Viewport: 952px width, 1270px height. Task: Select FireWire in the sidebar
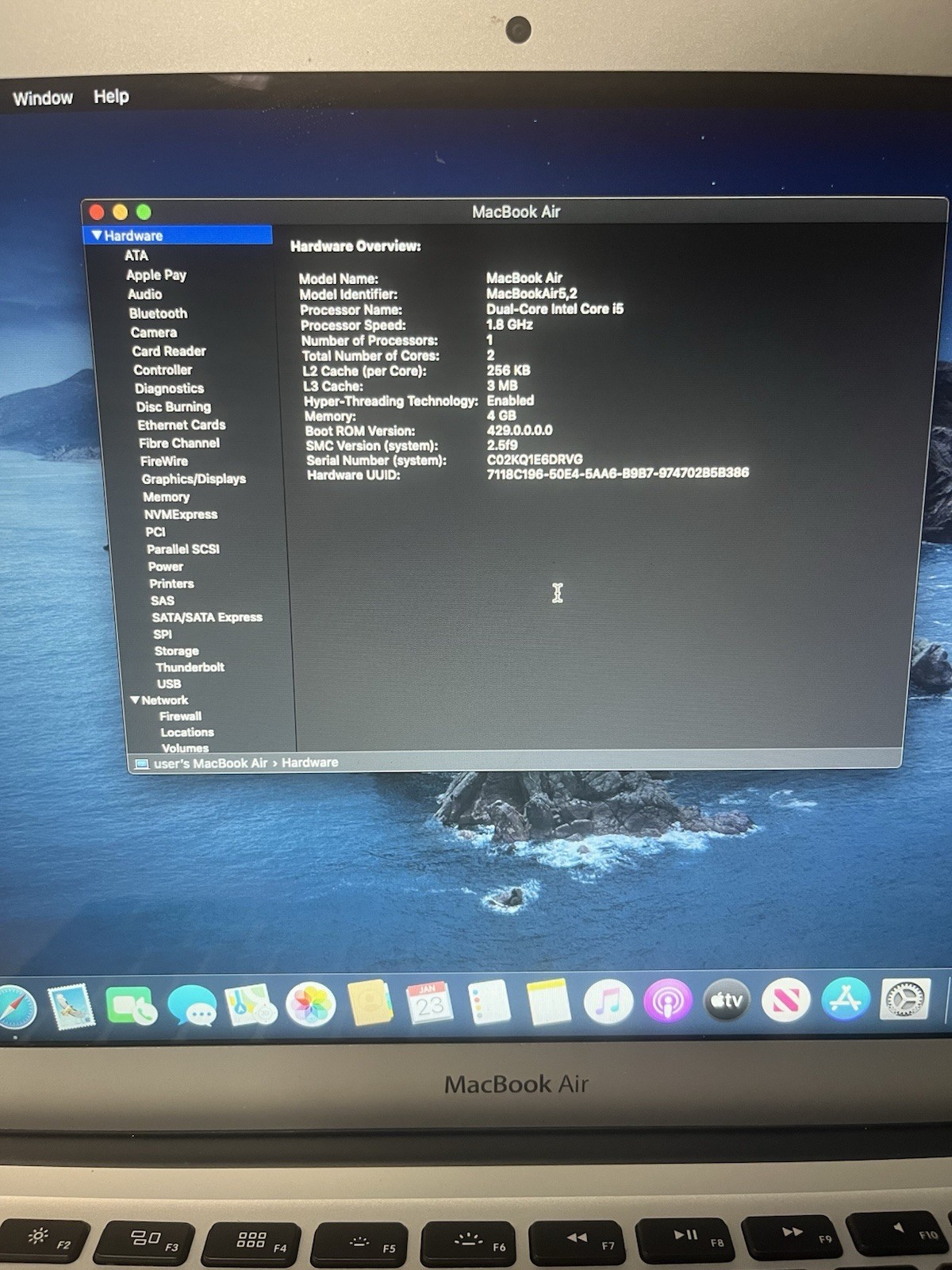click(x=164, y=461)
